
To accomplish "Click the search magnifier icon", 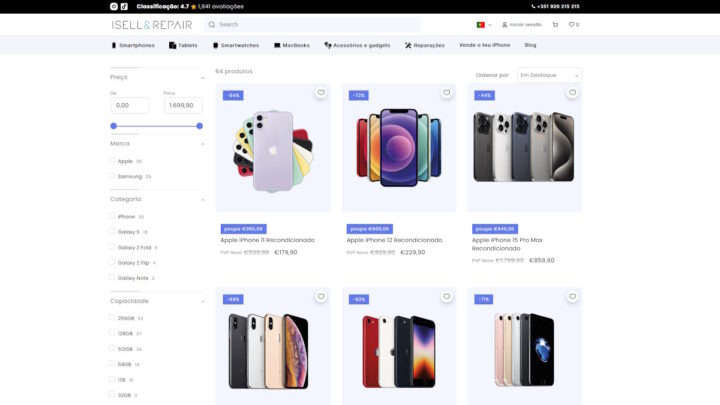I will pyautogui.click(x=212, y=25).
